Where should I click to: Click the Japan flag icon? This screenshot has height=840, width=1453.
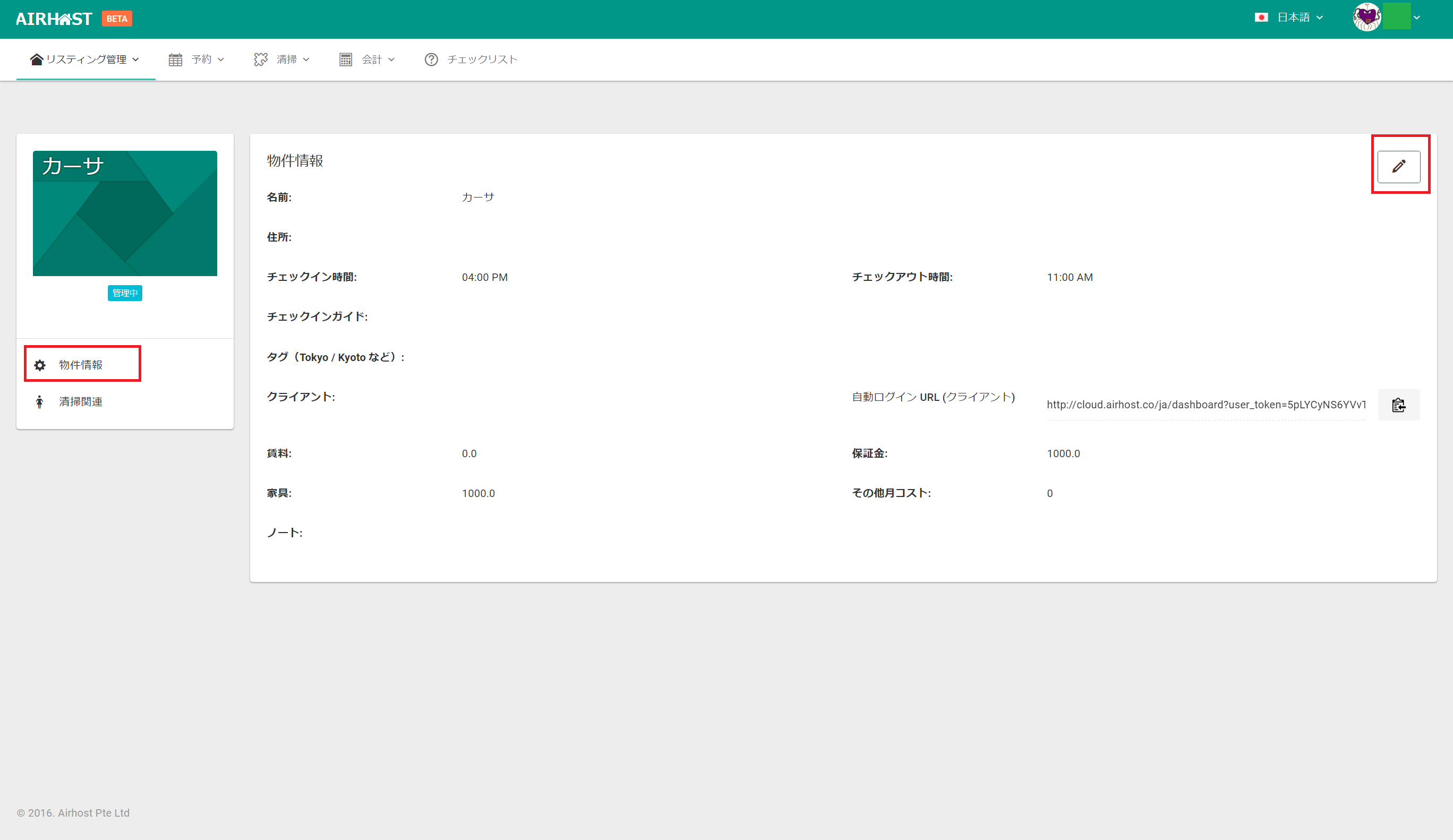tap(1261, 18)
